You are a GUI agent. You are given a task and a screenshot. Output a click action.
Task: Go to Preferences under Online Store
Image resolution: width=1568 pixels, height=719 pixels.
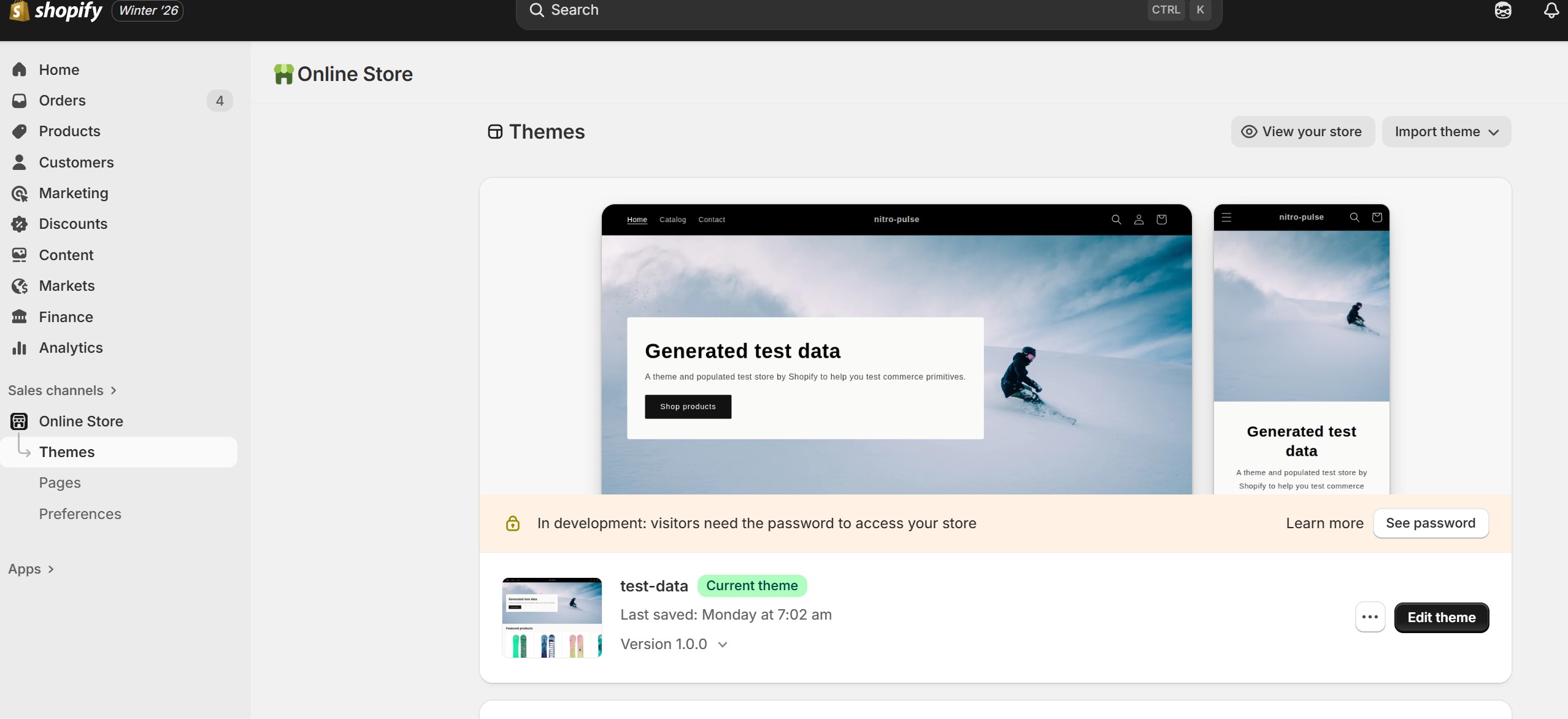[x=80, y=514]
